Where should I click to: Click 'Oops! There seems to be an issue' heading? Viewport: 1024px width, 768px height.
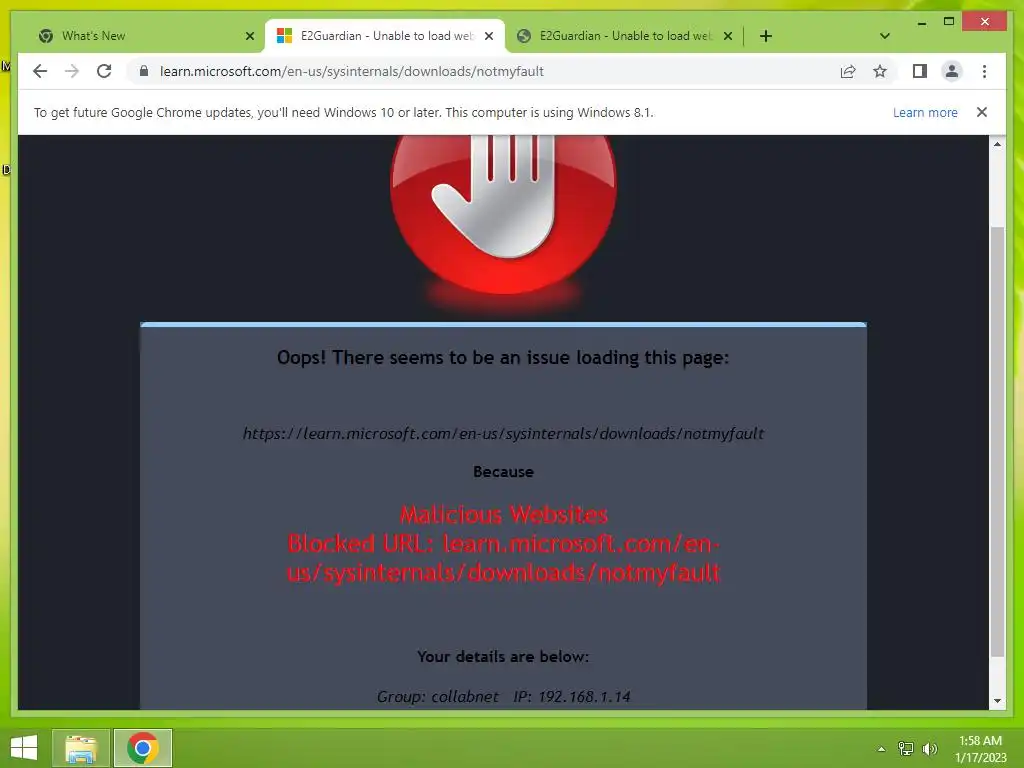pyautogui.click(x=503, y=358)
